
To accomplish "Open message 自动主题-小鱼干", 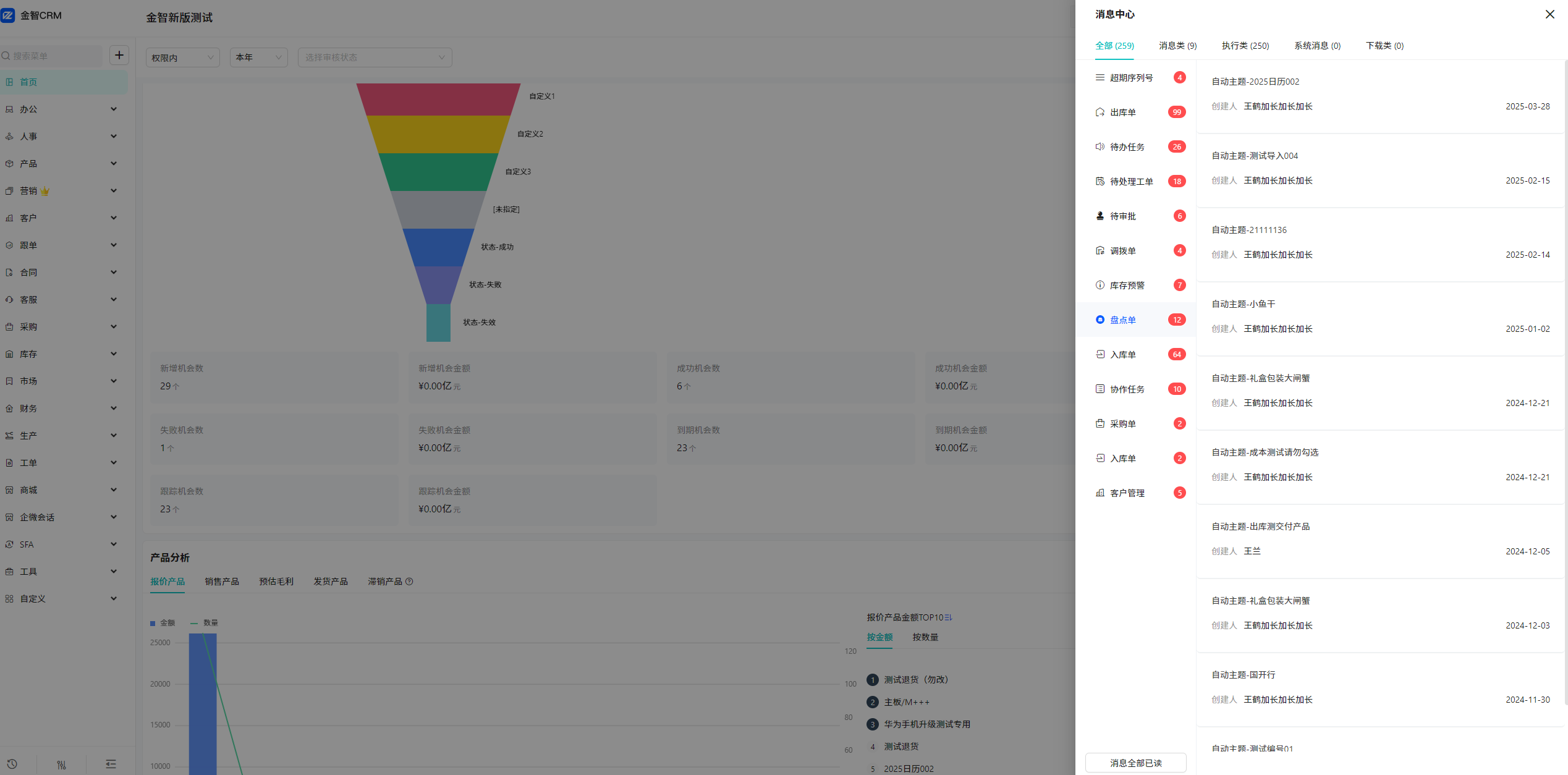I will tap(1379, 319).
